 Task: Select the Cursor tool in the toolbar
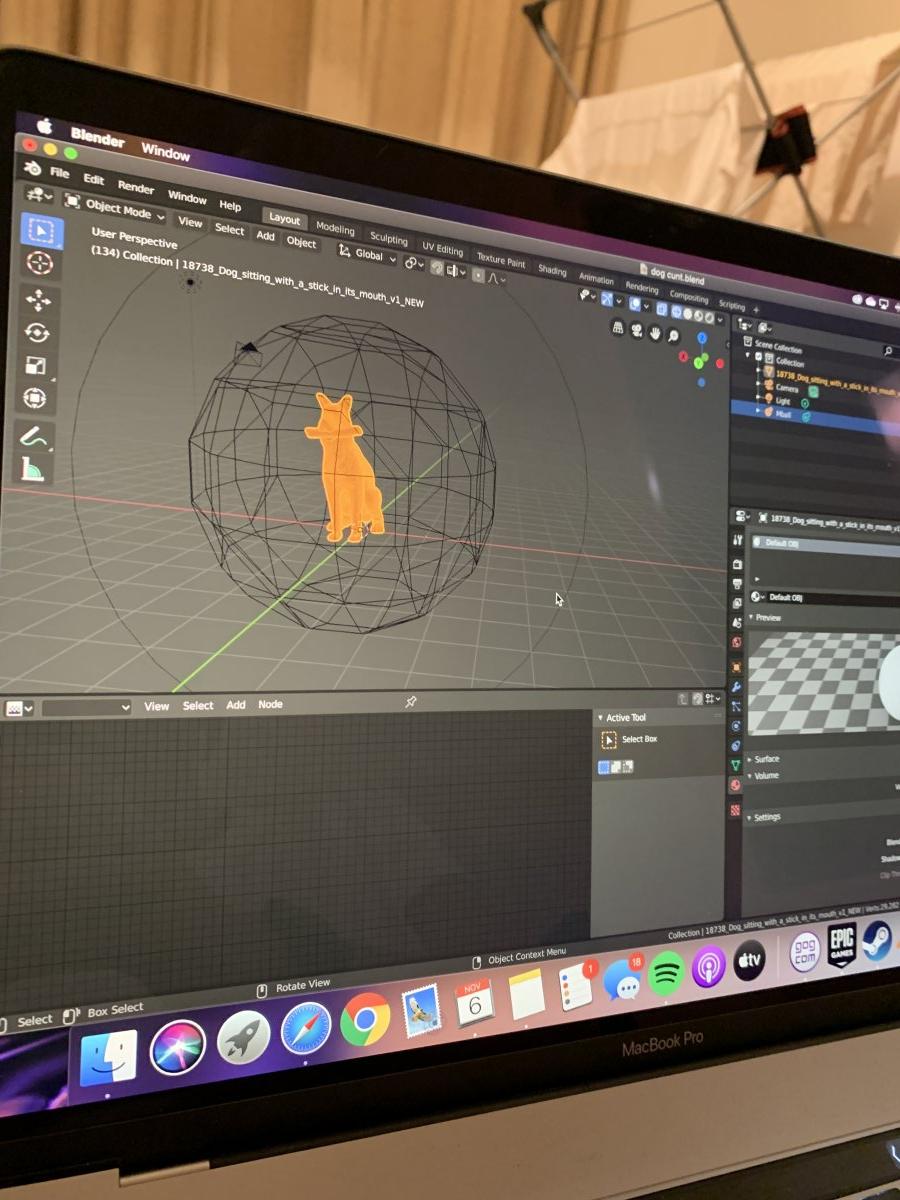tap(40, 264)
